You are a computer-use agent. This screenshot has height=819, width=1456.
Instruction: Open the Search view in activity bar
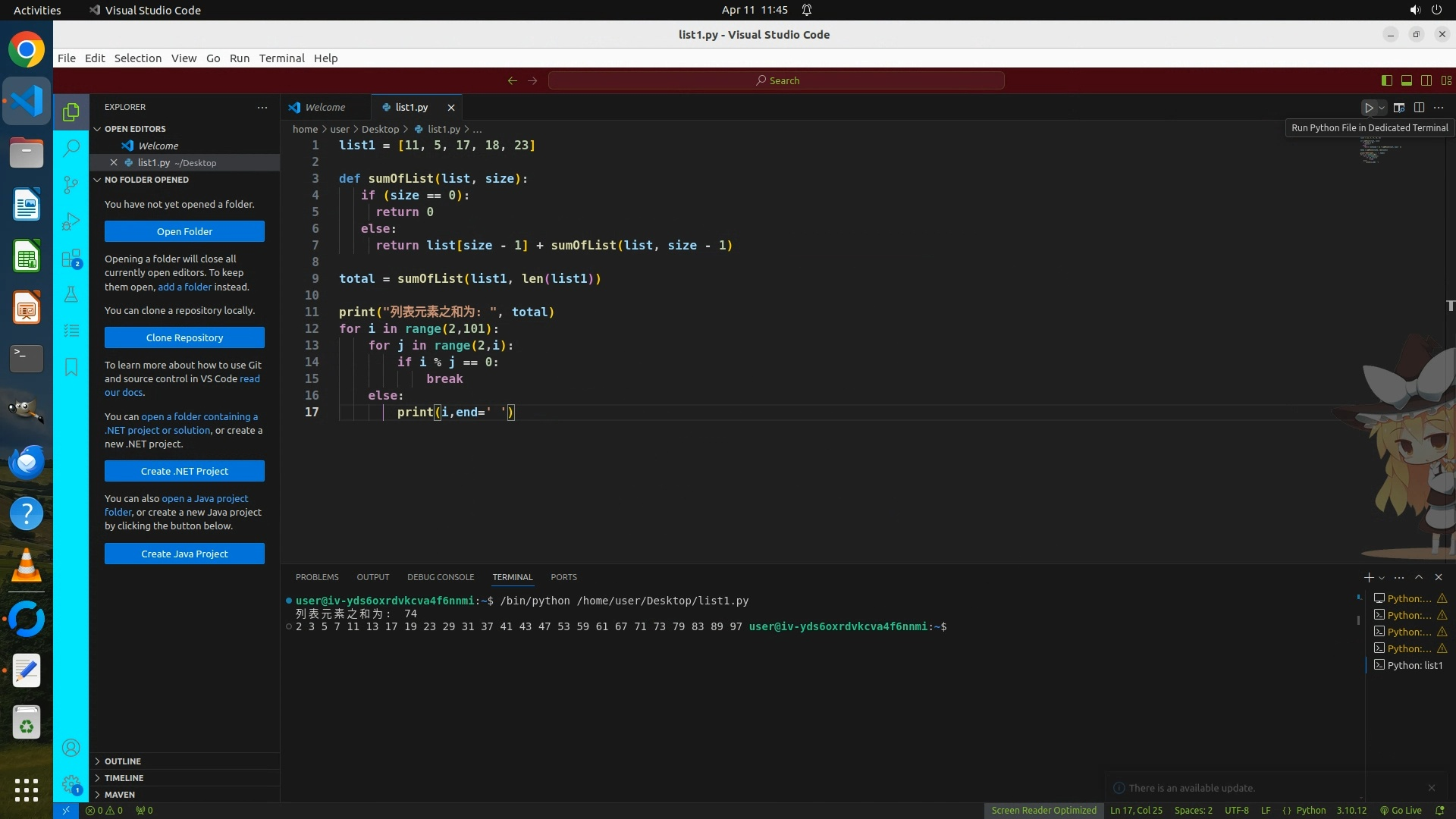tap(71, 148)
